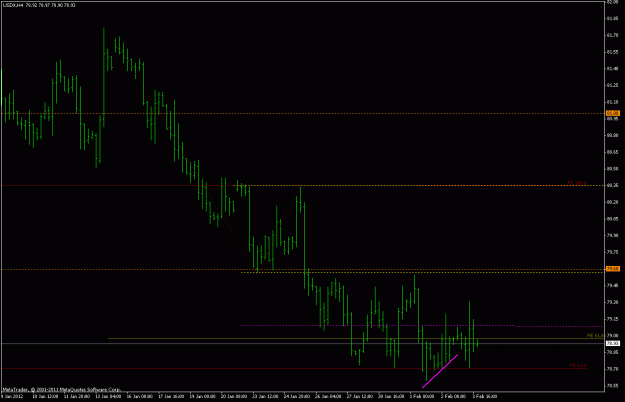Click the MetaTrader copyright notice text
This screenshot has width=625, height=402.
61,389
